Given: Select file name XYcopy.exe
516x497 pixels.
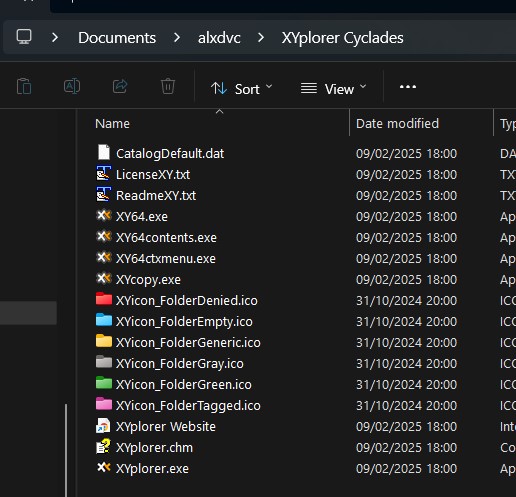Looking at the screenshot, I should tap(148, 280).
